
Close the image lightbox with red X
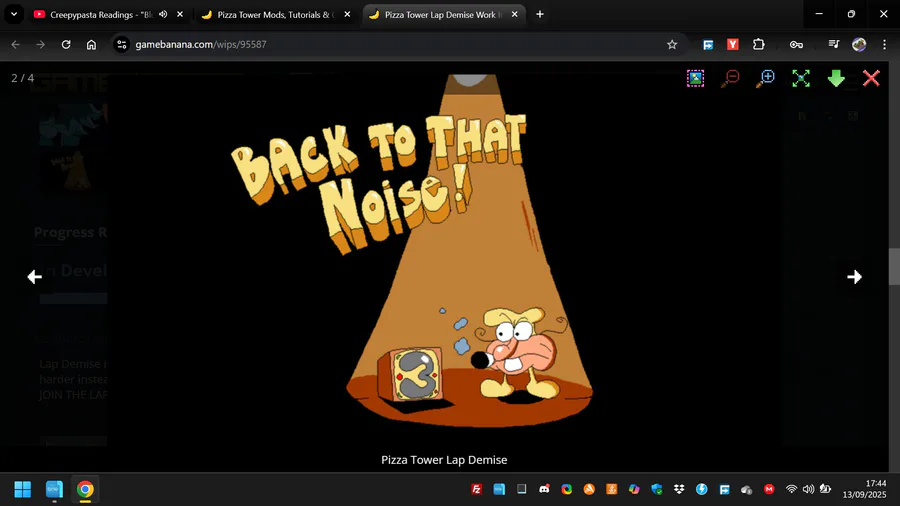click(x=871, y=78)
